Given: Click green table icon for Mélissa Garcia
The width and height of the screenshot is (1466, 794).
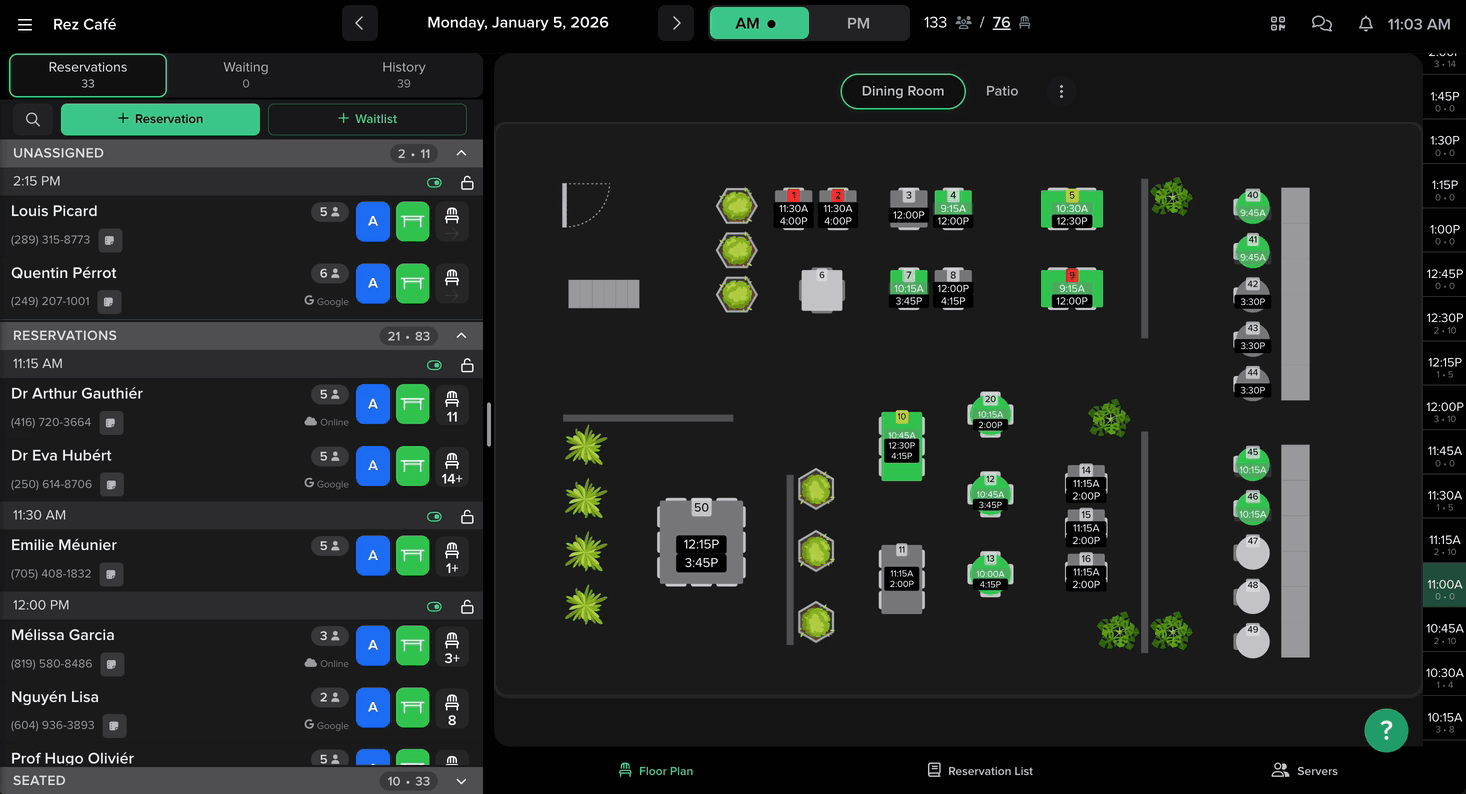Looking at the screenshot, I should (412, 645).
